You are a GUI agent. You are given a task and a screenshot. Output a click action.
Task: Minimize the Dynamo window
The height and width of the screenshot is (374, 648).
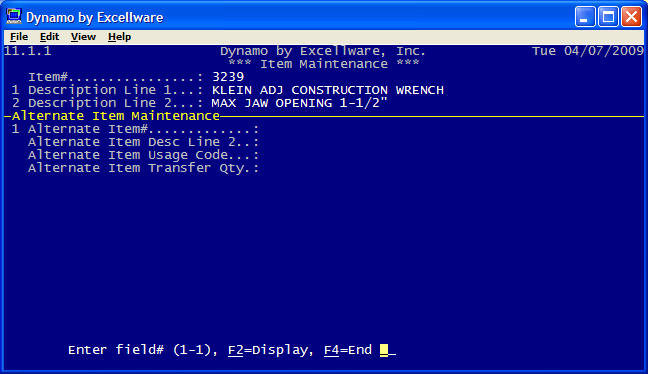(x=585, y=17)
